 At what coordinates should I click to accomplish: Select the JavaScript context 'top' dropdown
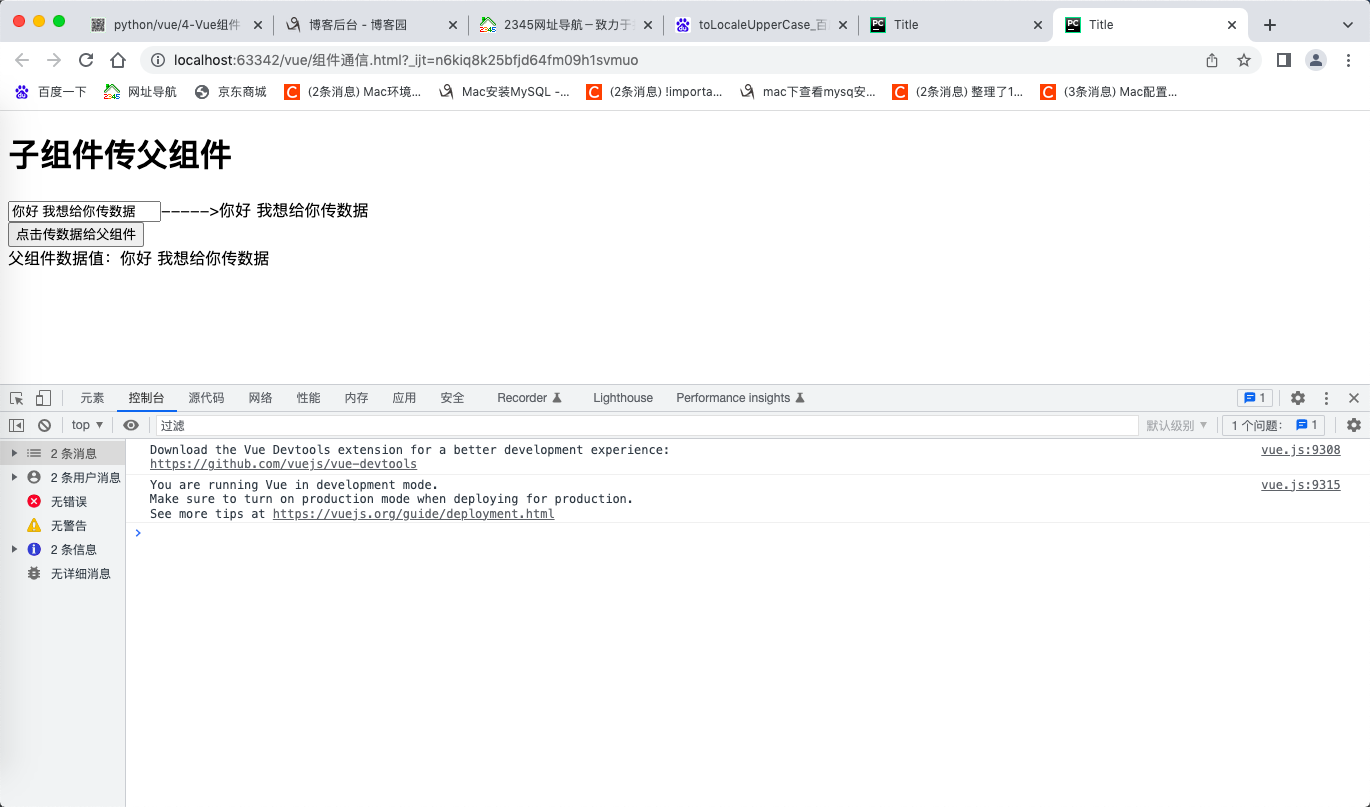[88, 425]
